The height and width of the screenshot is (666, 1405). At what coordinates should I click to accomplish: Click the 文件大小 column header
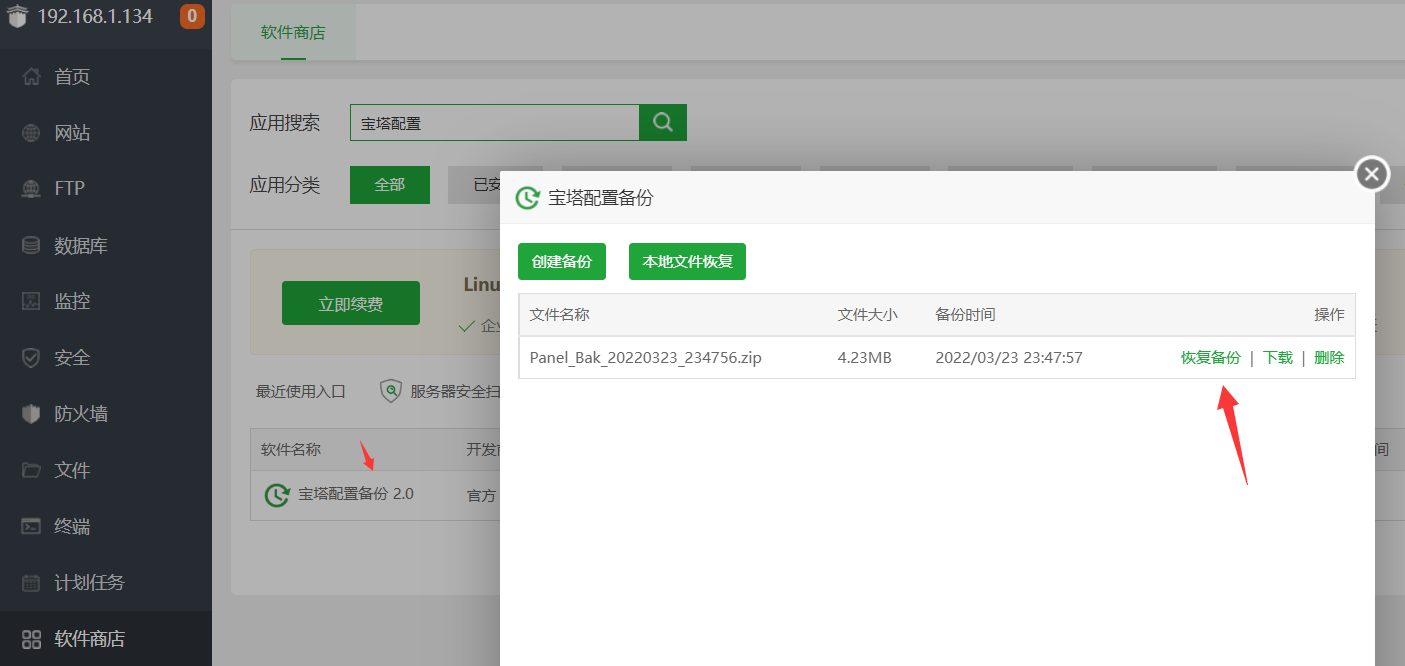(867, 314)
